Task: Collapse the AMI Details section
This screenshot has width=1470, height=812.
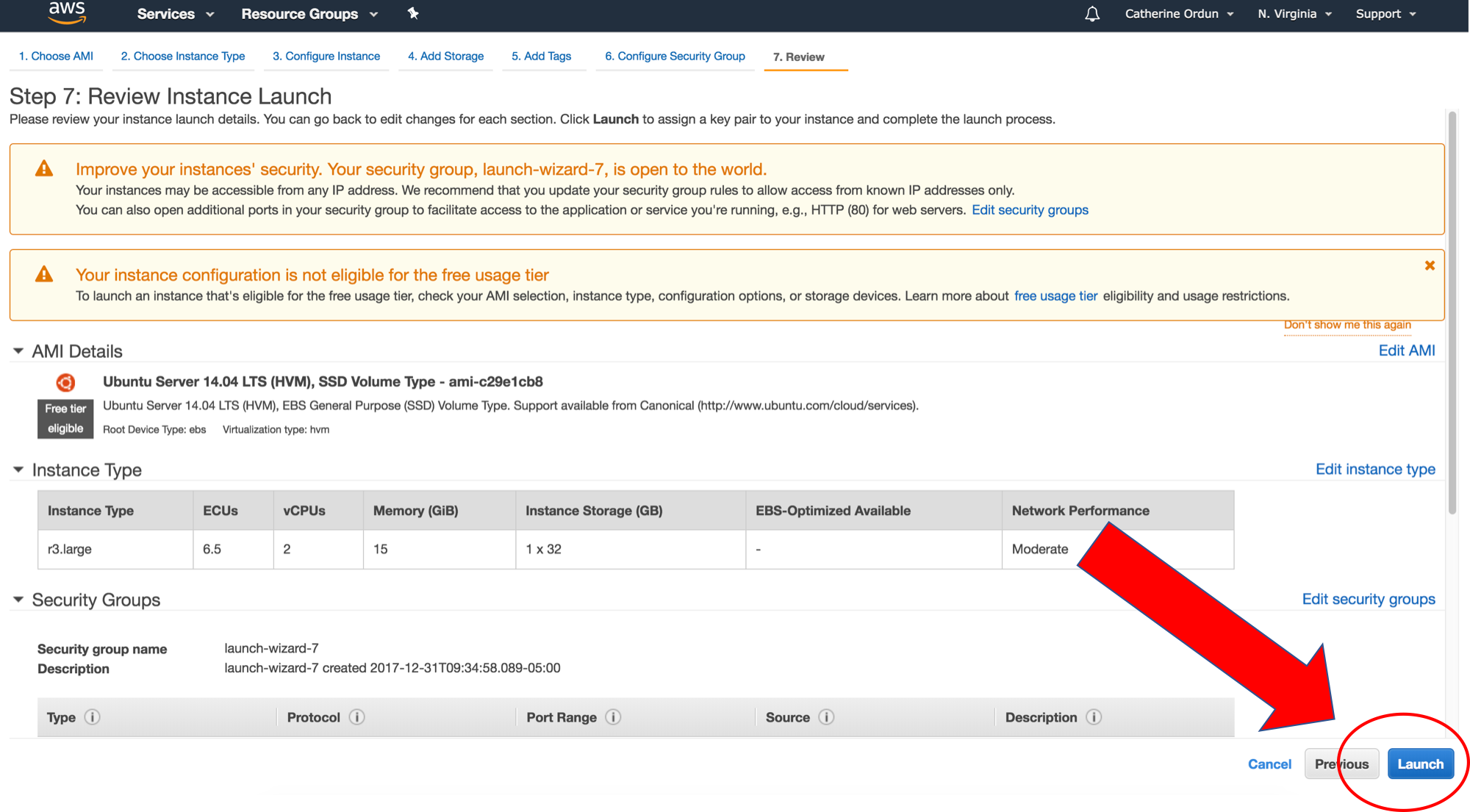Action: tap(18, 351)
